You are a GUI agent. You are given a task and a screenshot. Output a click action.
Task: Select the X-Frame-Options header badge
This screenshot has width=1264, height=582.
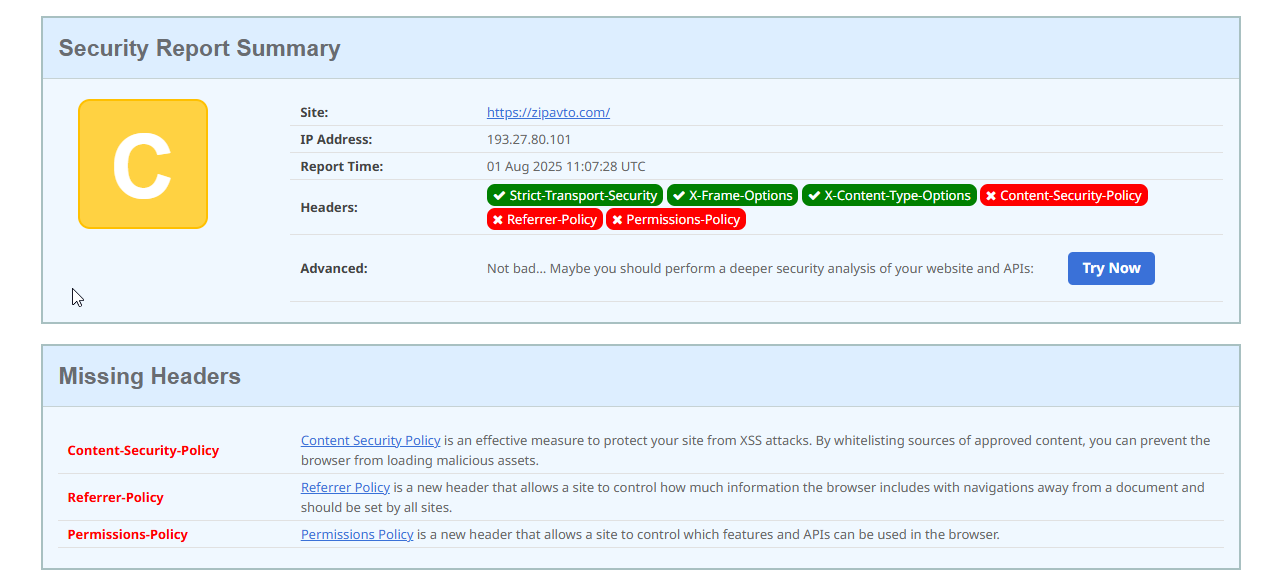tap(732, 195)
